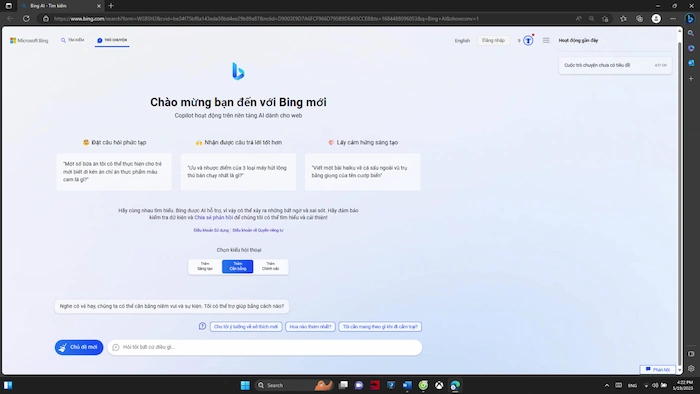Open Điều khoản về Quyền riêng tư link
700x394 pixels.
(x=258, y=230)
